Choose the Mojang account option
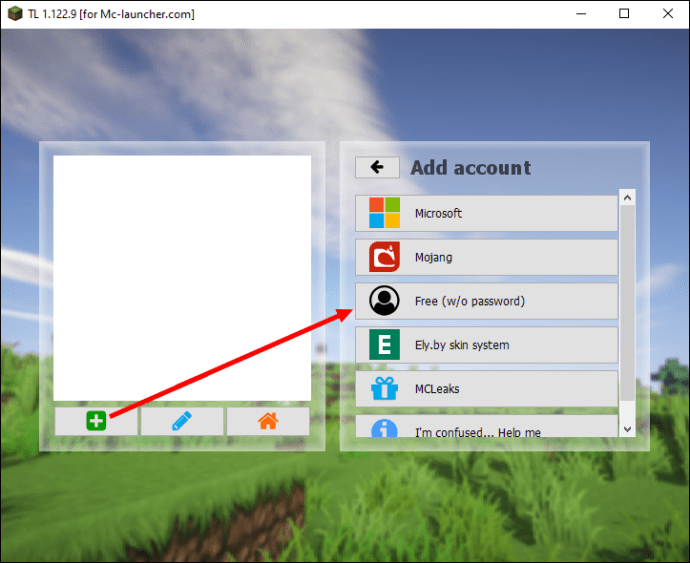Viewport: 690px width, 563px height. [x=486, y=257]
